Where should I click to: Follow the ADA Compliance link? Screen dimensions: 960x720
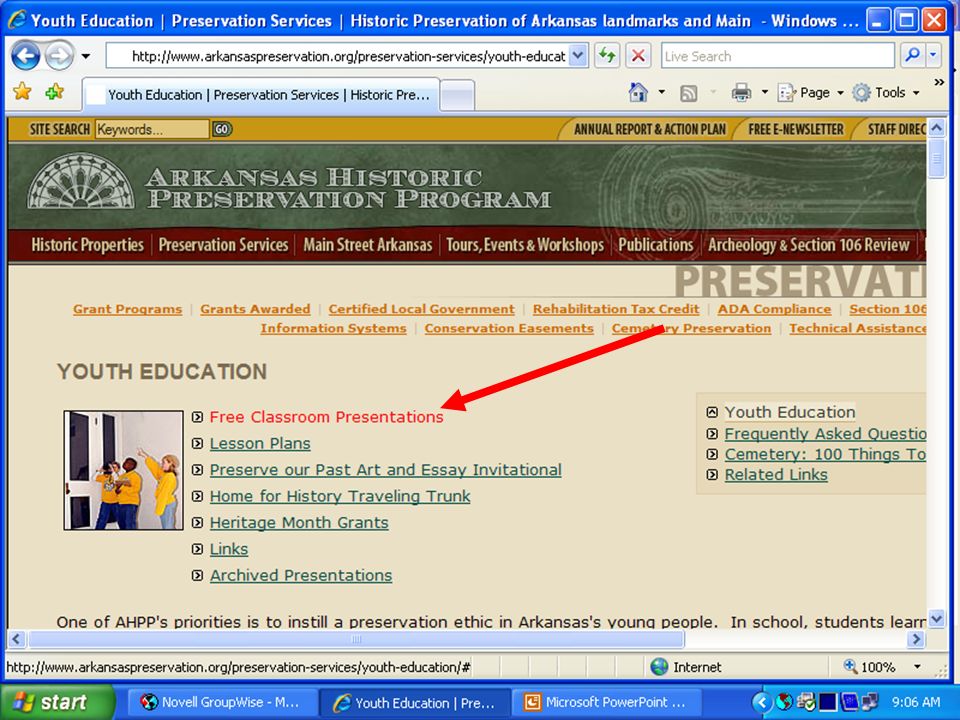click(x=774, y=309)
